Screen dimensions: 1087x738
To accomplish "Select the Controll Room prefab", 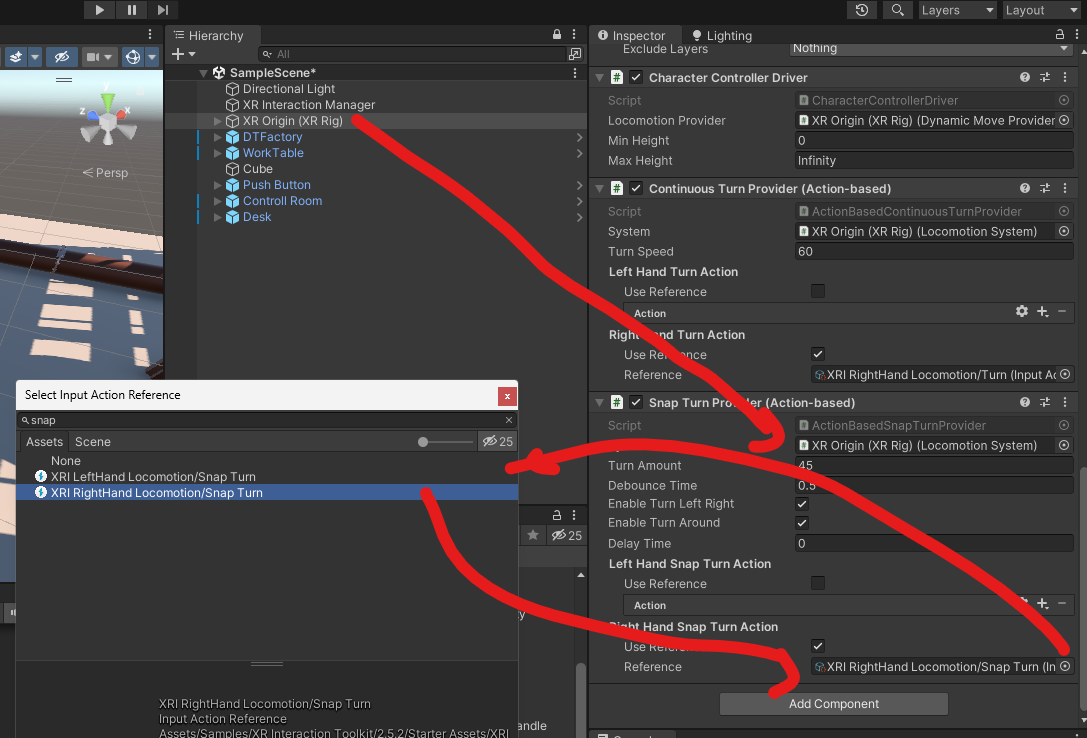I will point(282,201).
